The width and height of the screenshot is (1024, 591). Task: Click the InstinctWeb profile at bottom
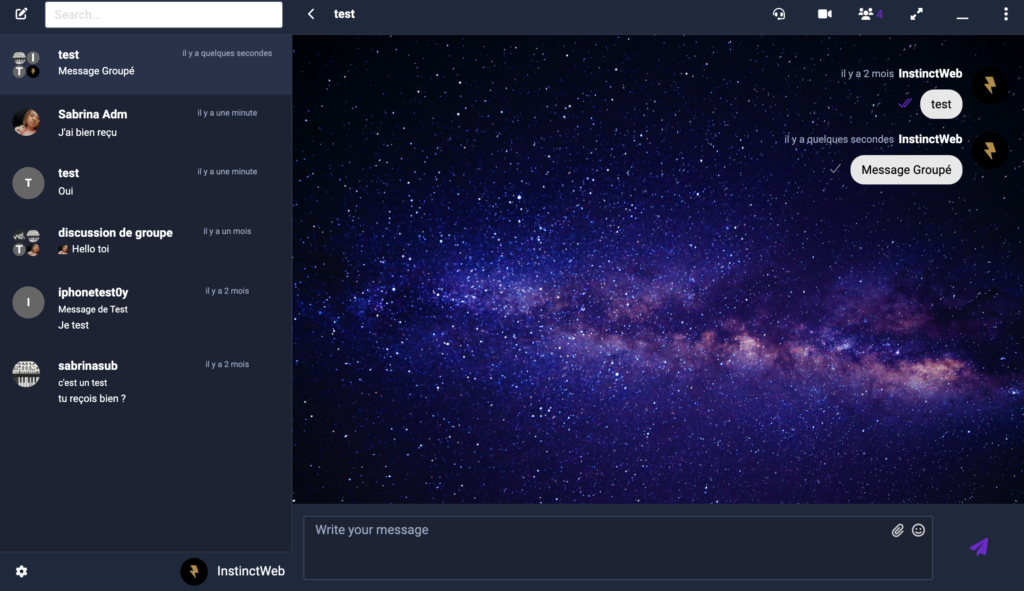coord(234,571)
